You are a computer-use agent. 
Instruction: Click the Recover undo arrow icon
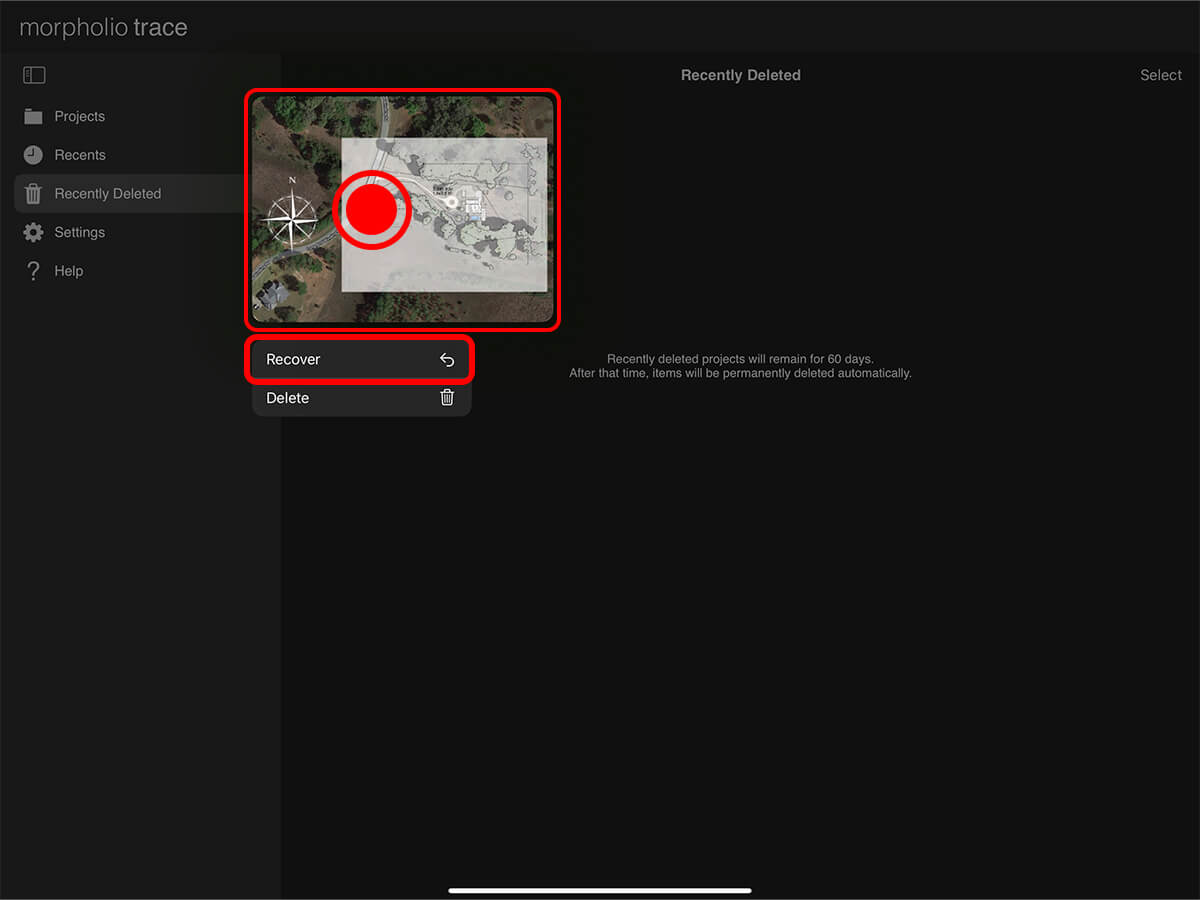447,360
